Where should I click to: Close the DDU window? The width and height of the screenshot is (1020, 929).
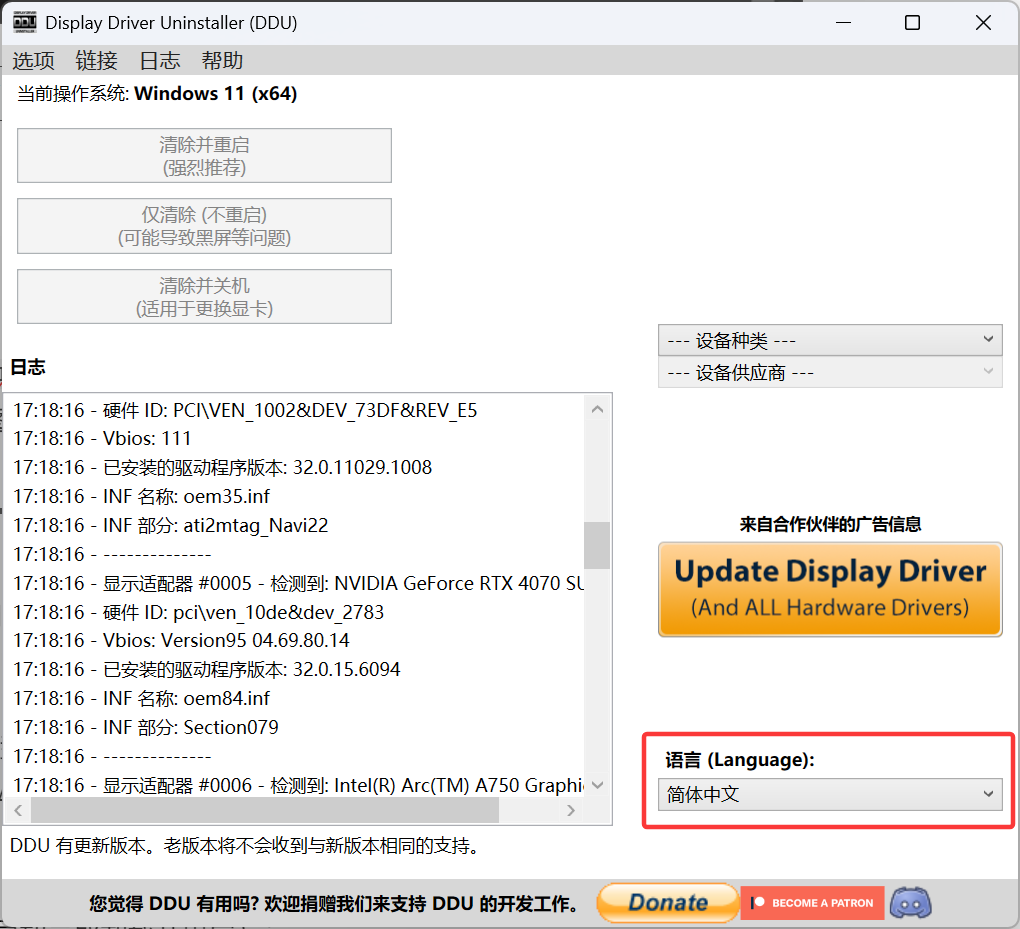983,23
